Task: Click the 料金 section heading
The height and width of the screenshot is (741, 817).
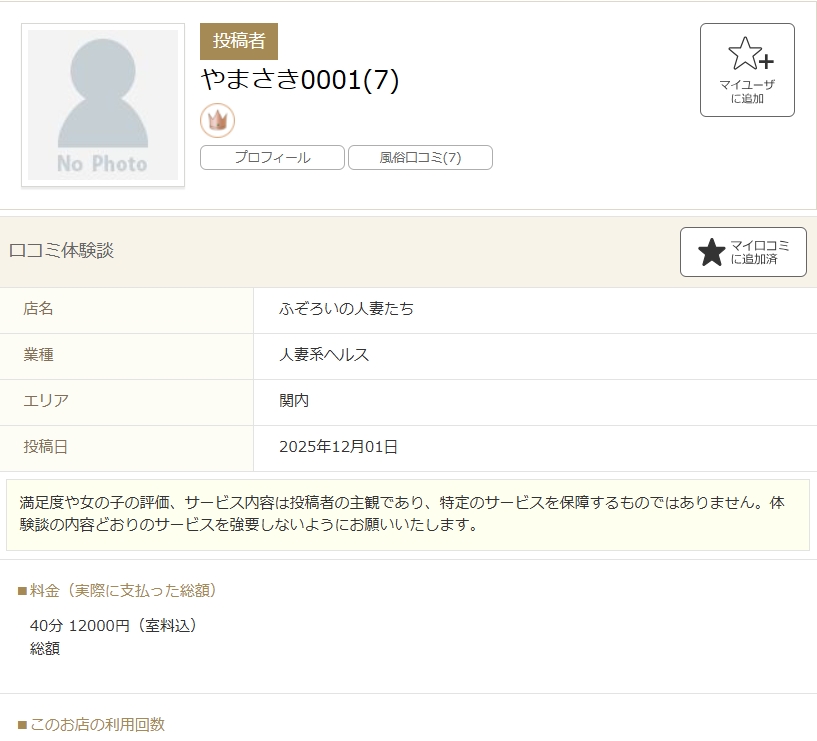Action: (x=118, y=591)
